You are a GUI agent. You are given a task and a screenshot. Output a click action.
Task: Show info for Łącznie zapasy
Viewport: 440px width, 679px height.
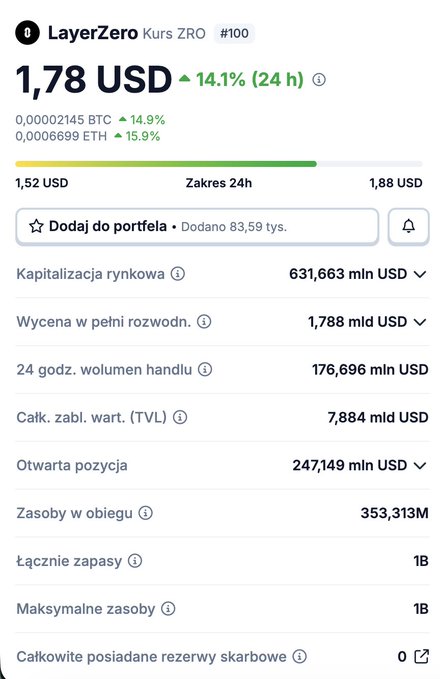[135, 561]
